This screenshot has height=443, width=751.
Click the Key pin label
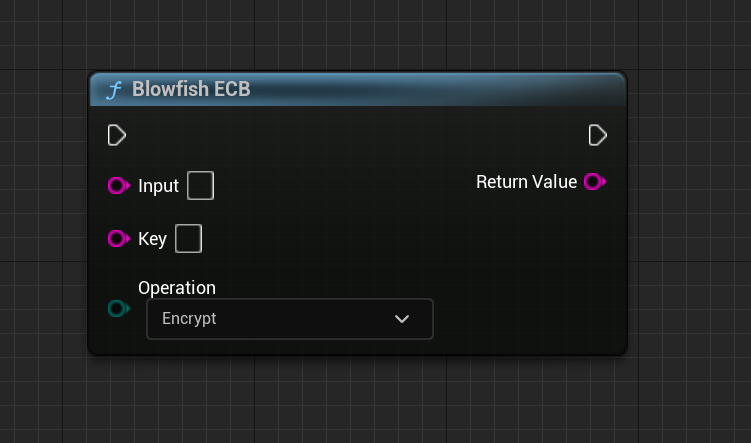(x=152, y=239)
